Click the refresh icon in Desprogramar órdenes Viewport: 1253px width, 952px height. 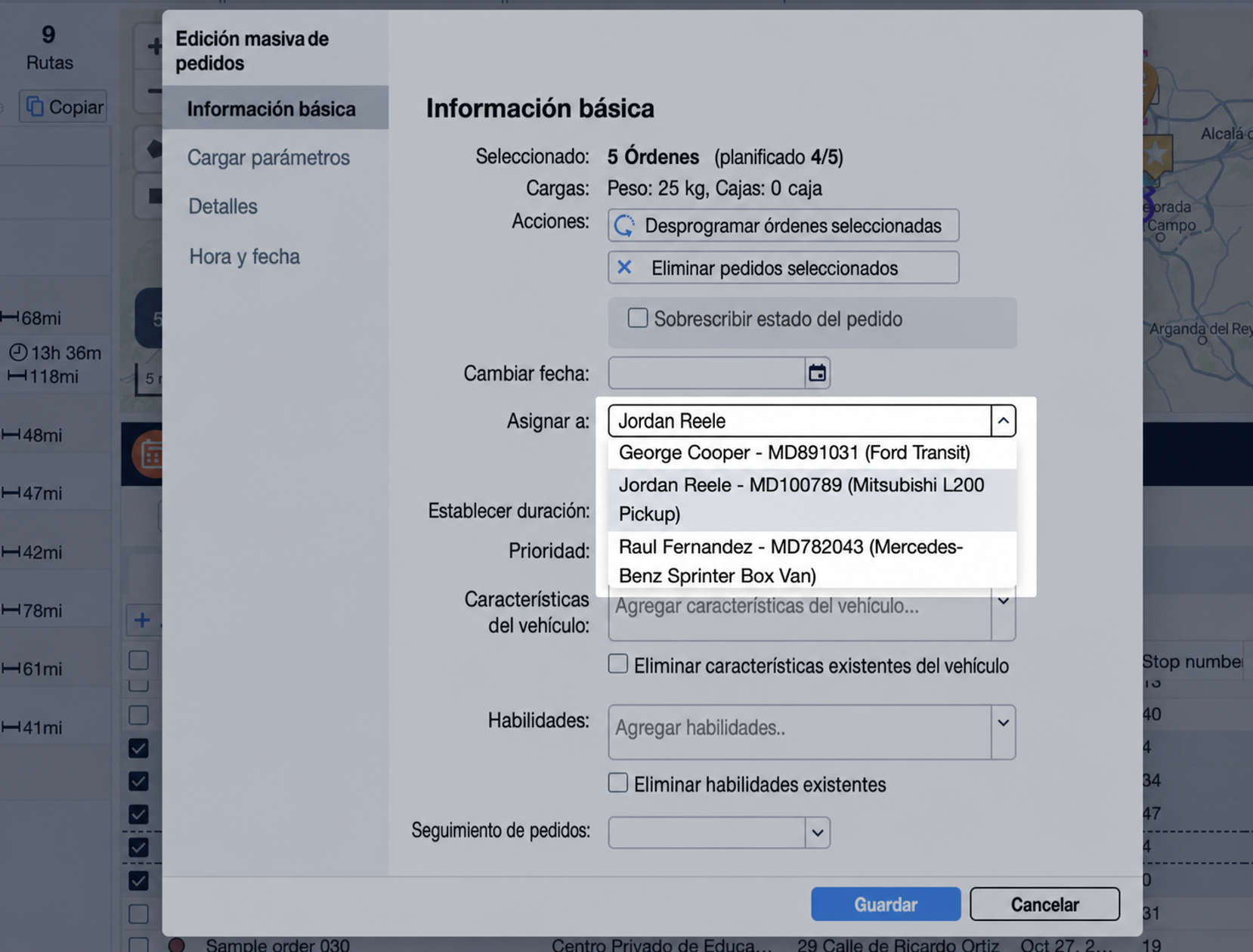point(624,225)
